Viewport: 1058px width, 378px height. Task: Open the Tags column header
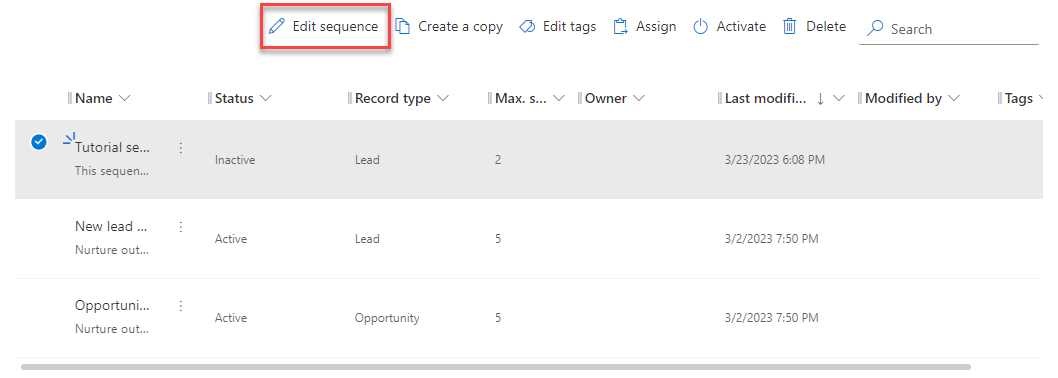point(1019,99)
